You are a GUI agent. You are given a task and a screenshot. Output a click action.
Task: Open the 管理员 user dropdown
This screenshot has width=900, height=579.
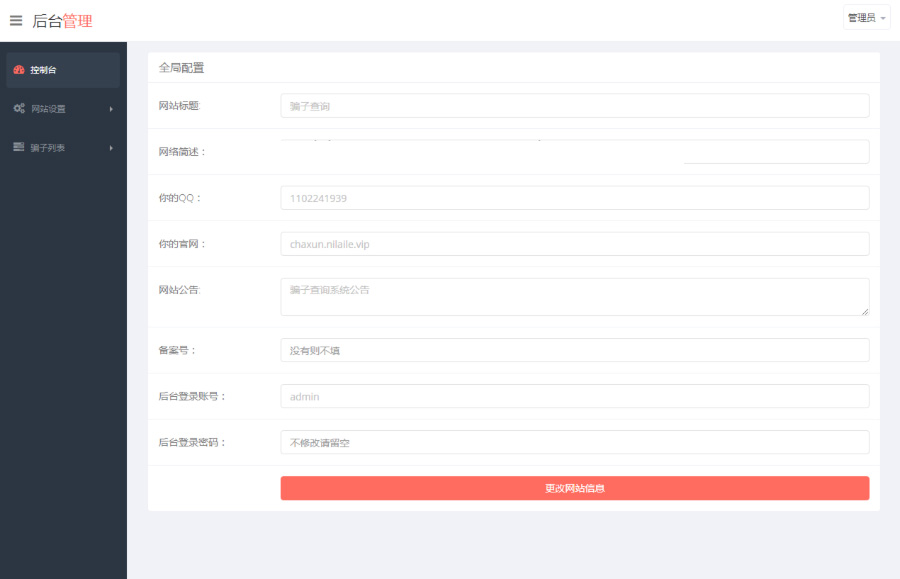pyautogui.click(x=866, y=18)
